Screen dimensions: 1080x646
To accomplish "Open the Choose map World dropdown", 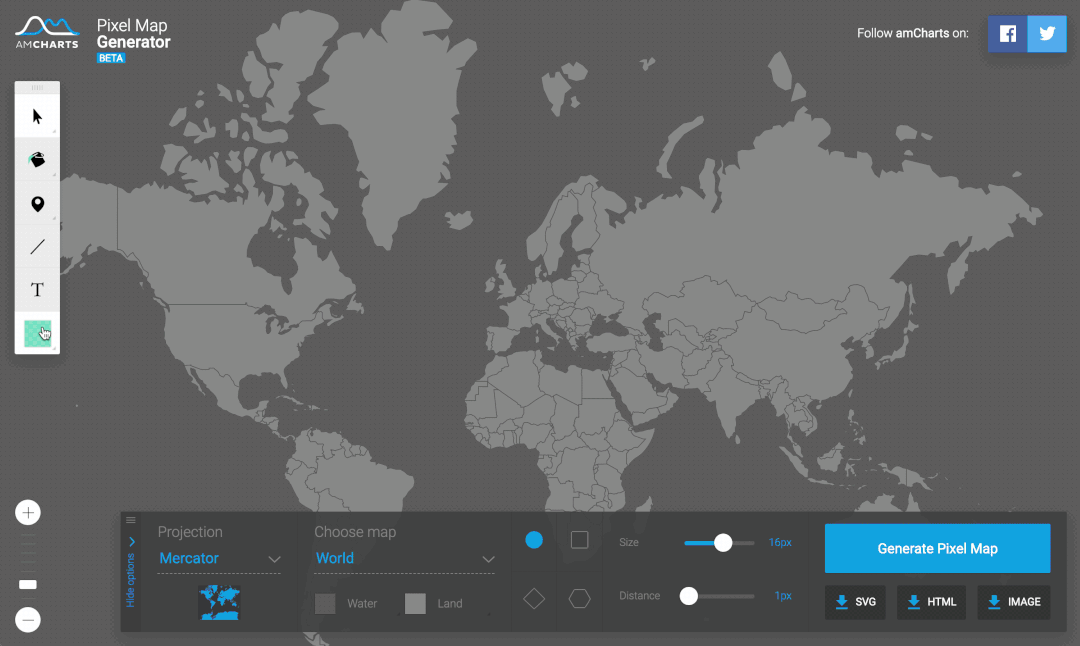I will click(x=404, y=559).
